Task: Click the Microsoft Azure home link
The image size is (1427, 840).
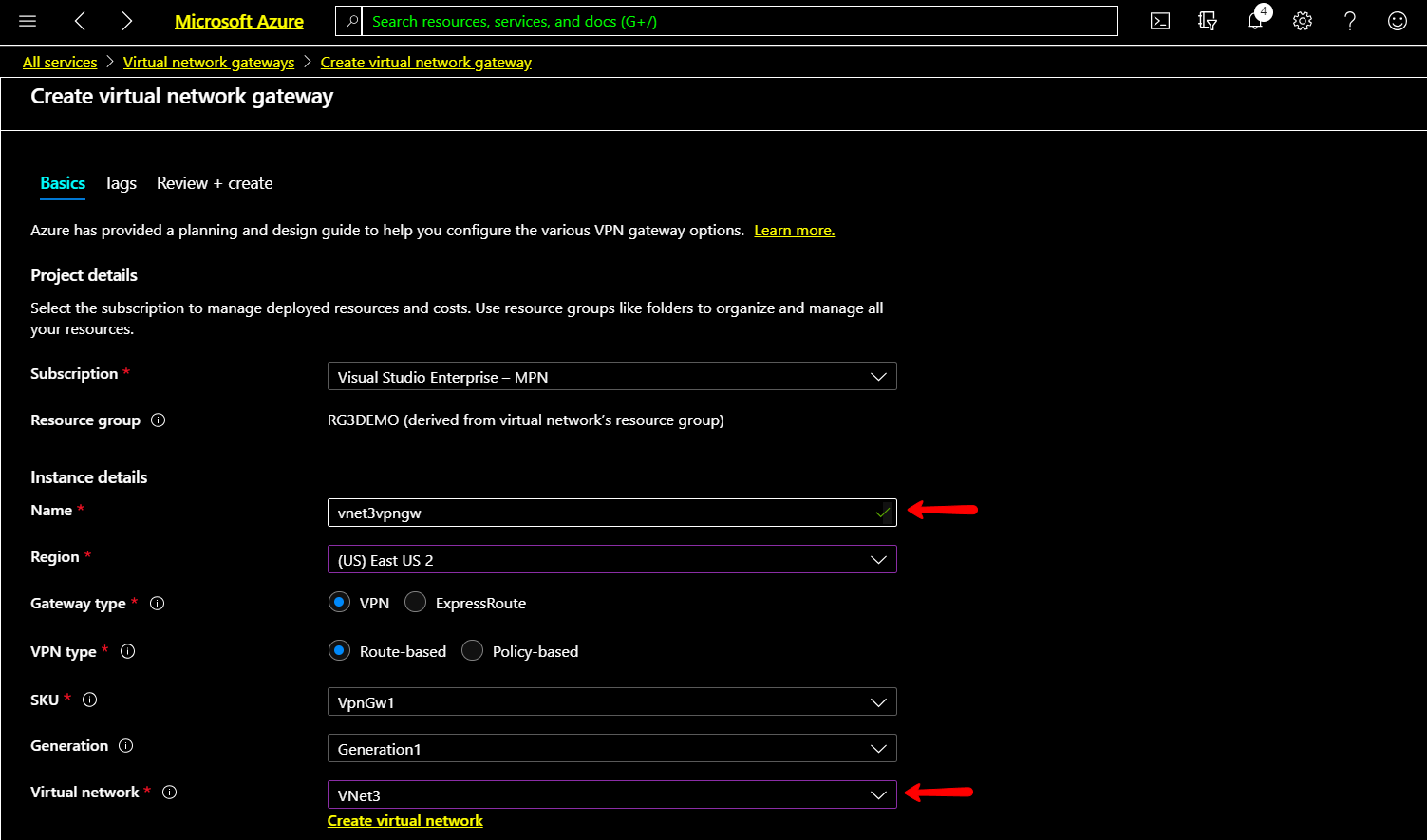Action: (x=239, y=21)
